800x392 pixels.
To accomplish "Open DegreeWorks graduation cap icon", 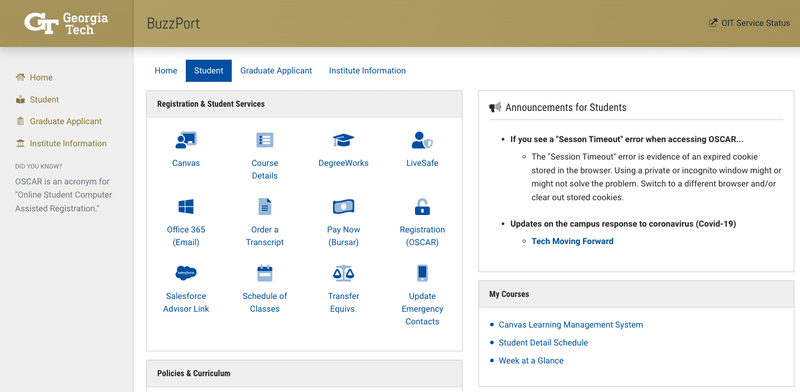I will 343,140.
